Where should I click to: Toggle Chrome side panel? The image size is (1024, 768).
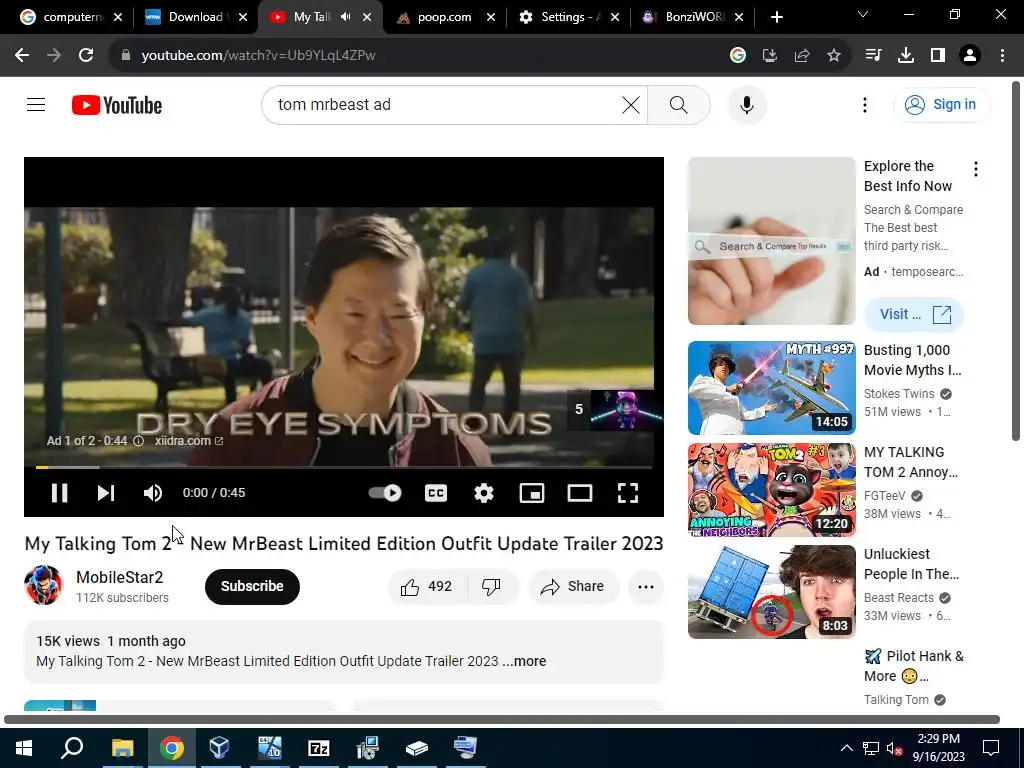[x=938, y=56]
